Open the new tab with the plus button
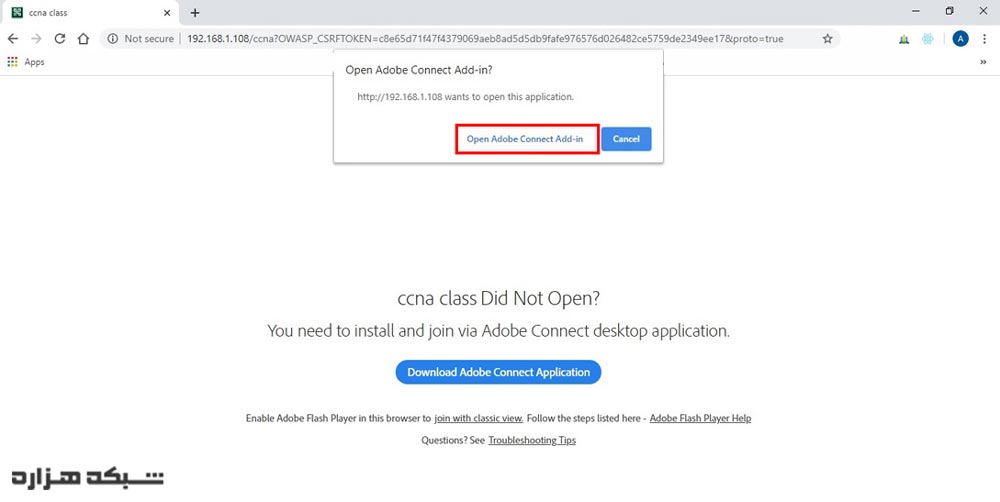 tap(195, 13)
